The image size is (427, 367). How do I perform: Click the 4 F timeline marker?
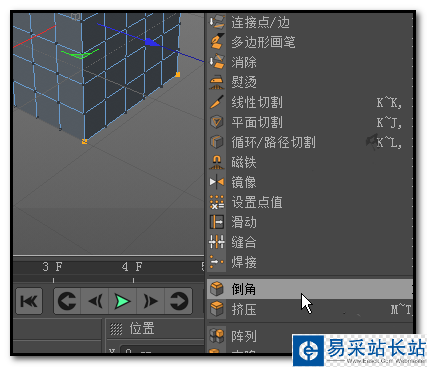[x=132, y=267]
